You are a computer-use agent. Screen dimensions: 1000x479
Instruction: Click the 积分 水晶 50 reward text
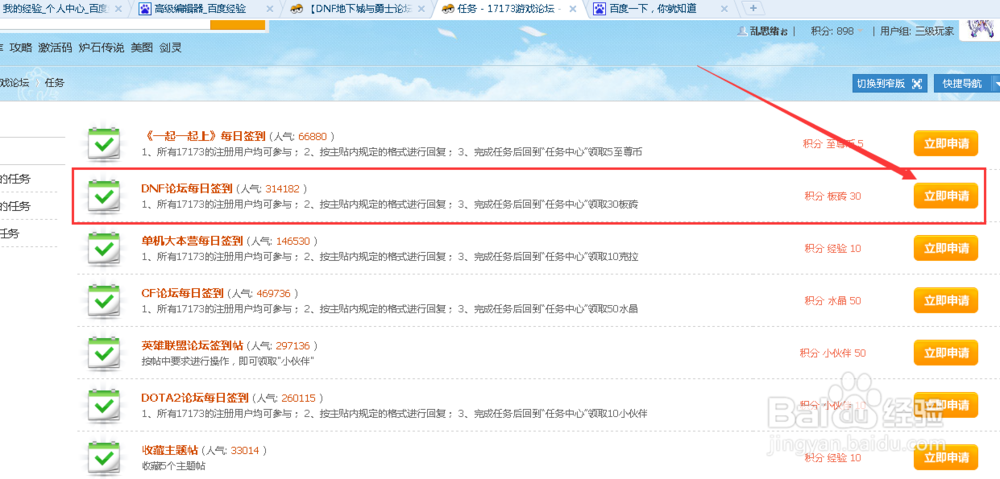(833, 301)
